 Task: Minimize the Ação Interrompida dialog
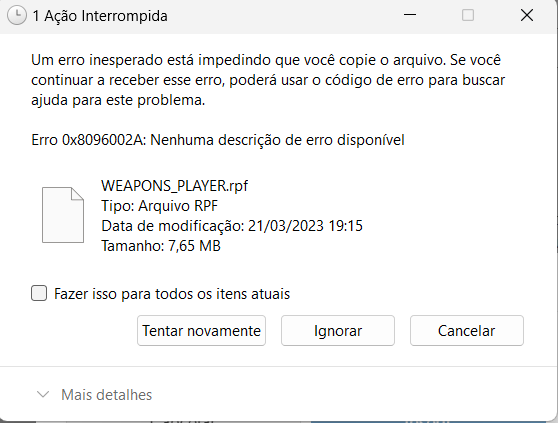point(410,15)
